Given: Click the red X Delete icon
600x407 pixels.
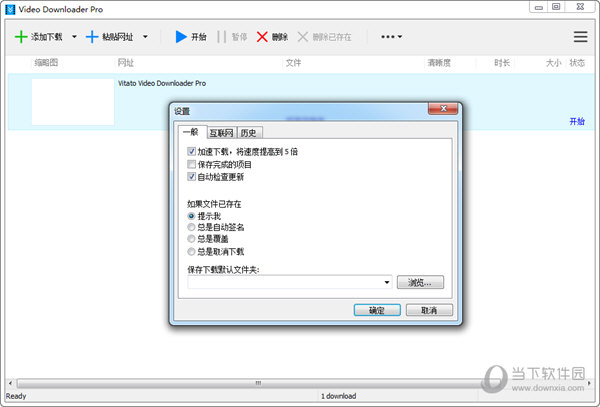Looking at the screenshot, I should pyautogui.click(x=262, y=37).
